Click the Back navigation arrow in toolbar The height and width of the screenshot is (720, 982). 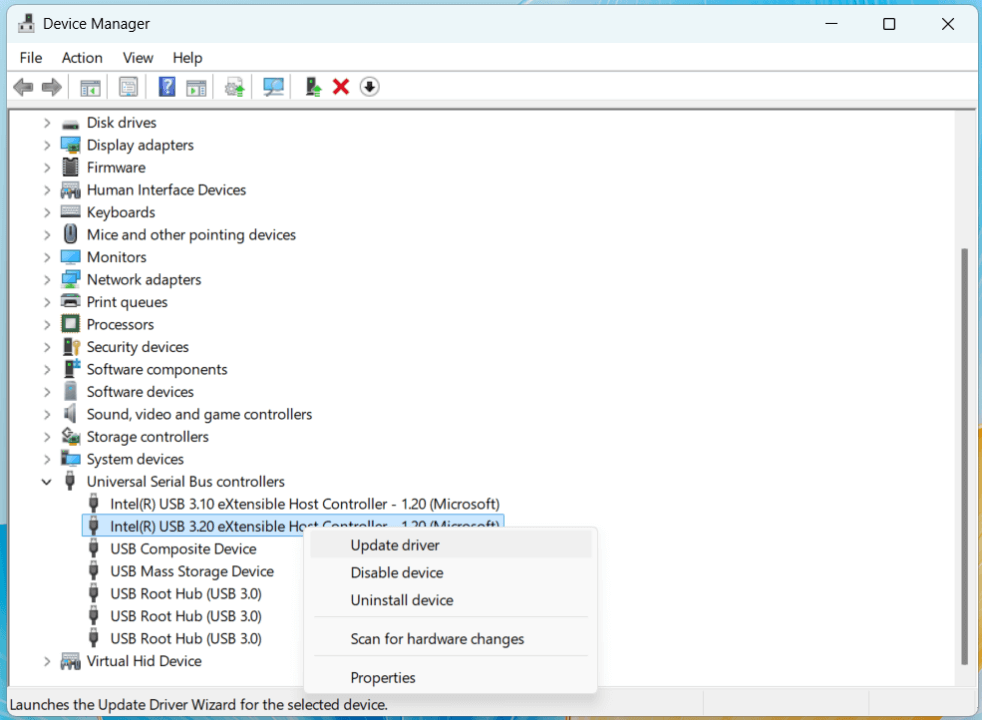coord(22,87)
